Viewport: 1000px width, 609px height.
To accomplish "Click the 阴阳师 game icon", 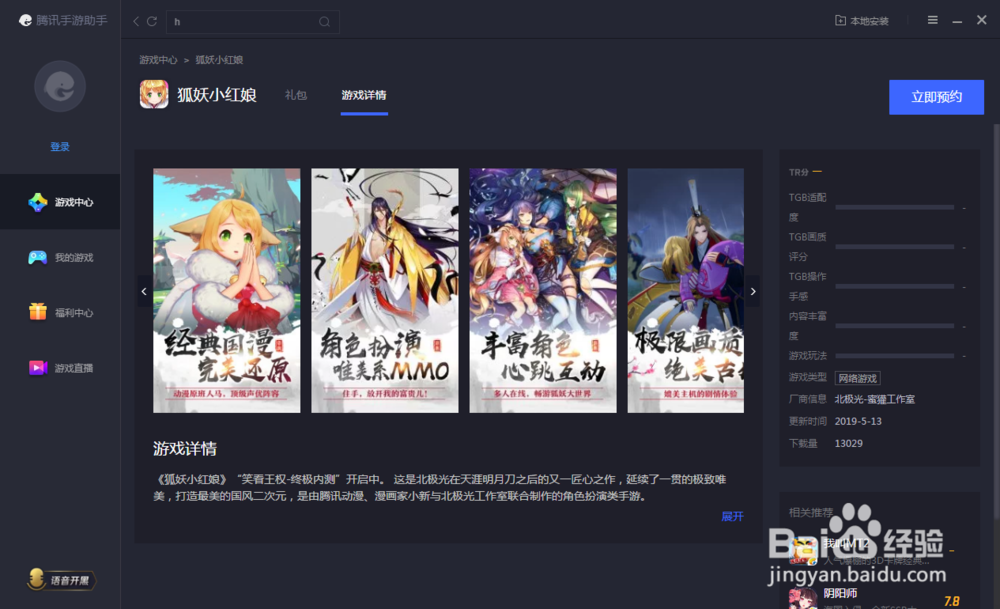I will (x=803, y=599).
